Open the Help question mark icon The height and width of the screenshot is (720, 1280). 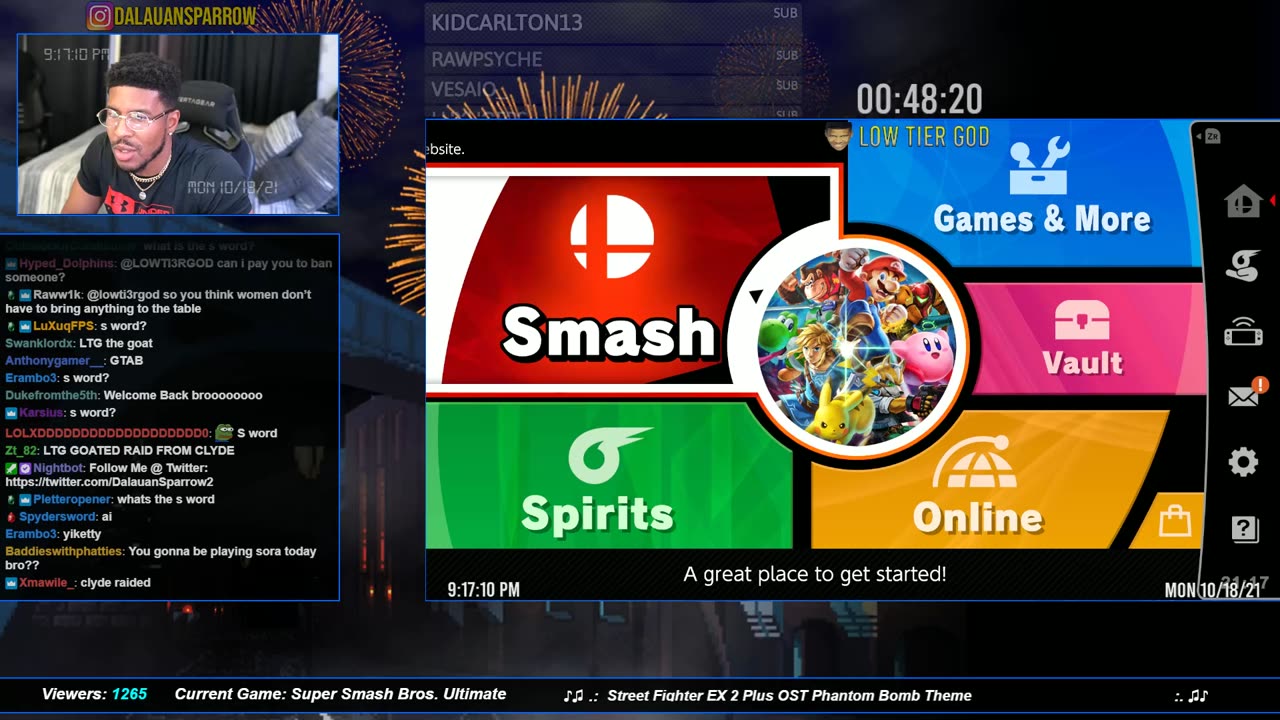1244,529
